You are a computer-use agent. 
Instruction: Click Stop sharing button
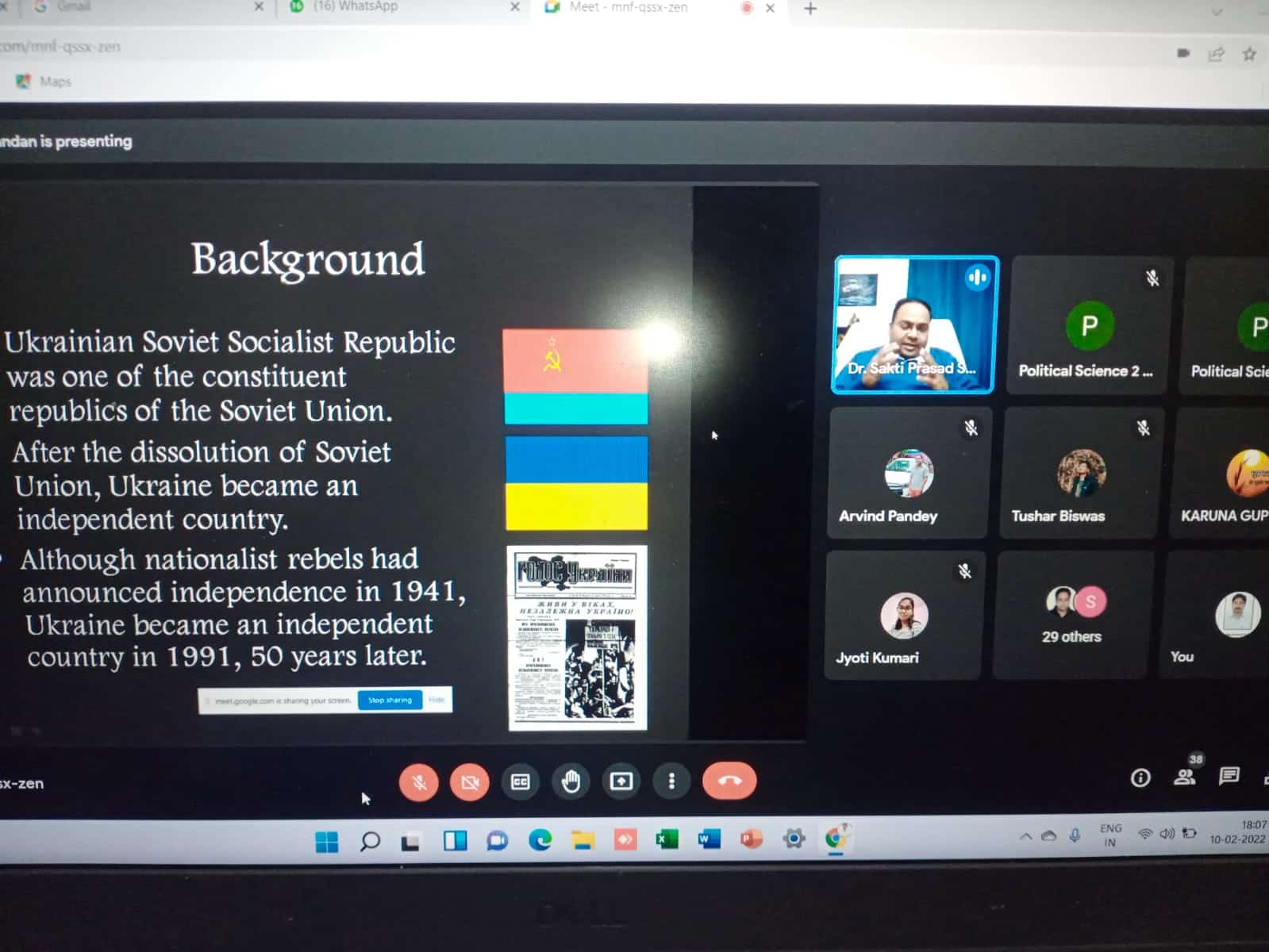coord(390,700)
